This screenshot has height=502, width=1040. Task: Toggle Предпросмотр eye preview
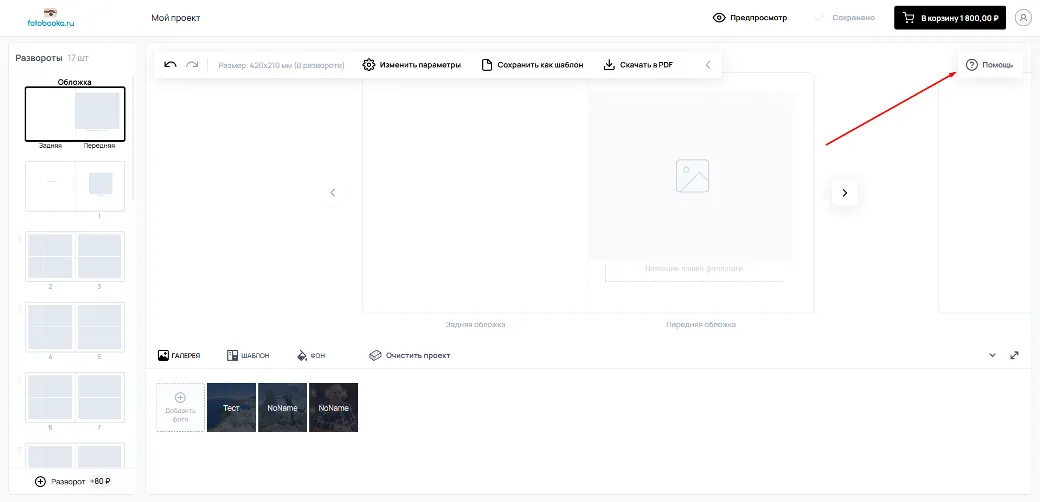click(x=750, y=18)
